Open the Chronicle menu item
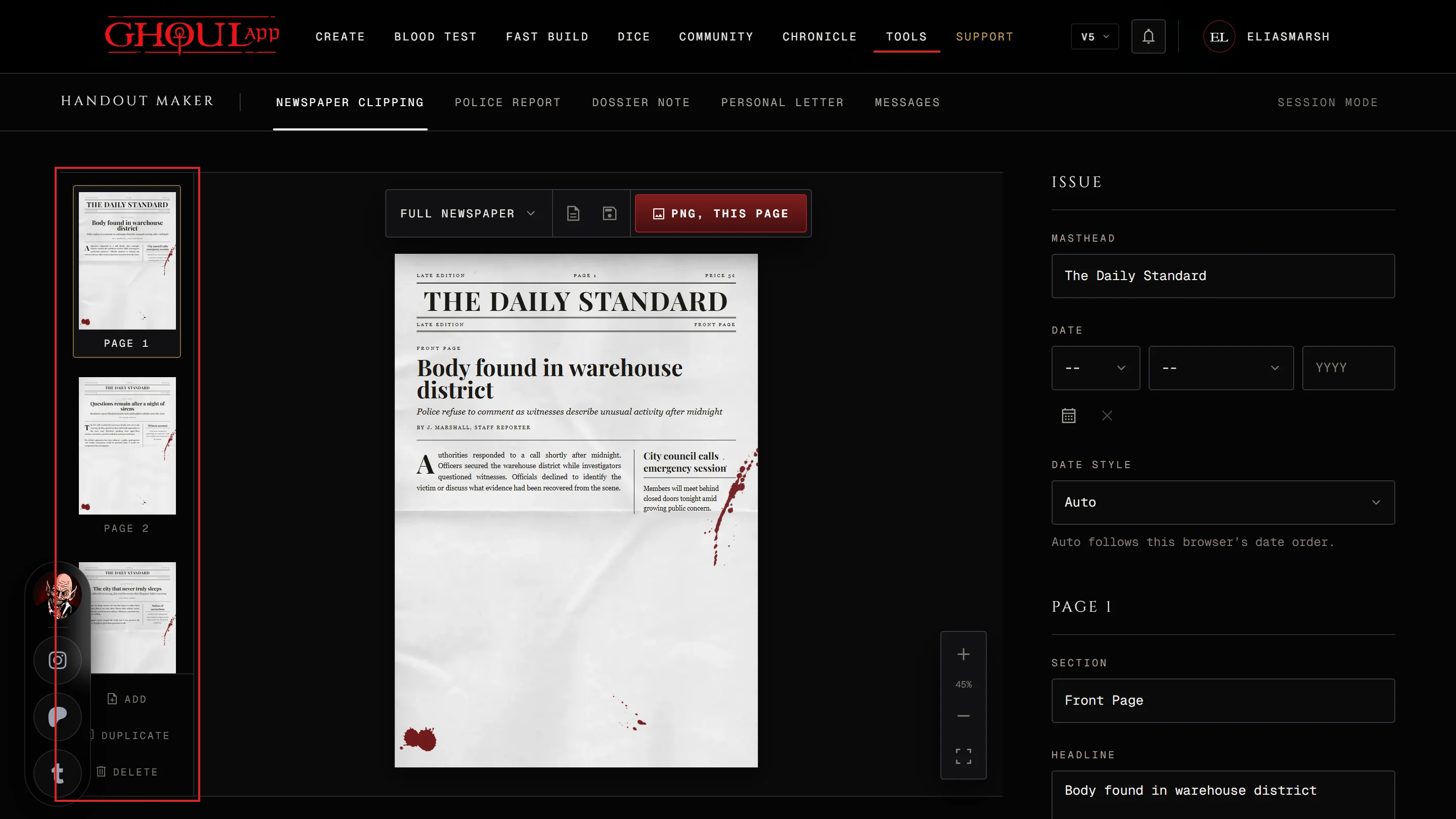 tap(819, 37)
